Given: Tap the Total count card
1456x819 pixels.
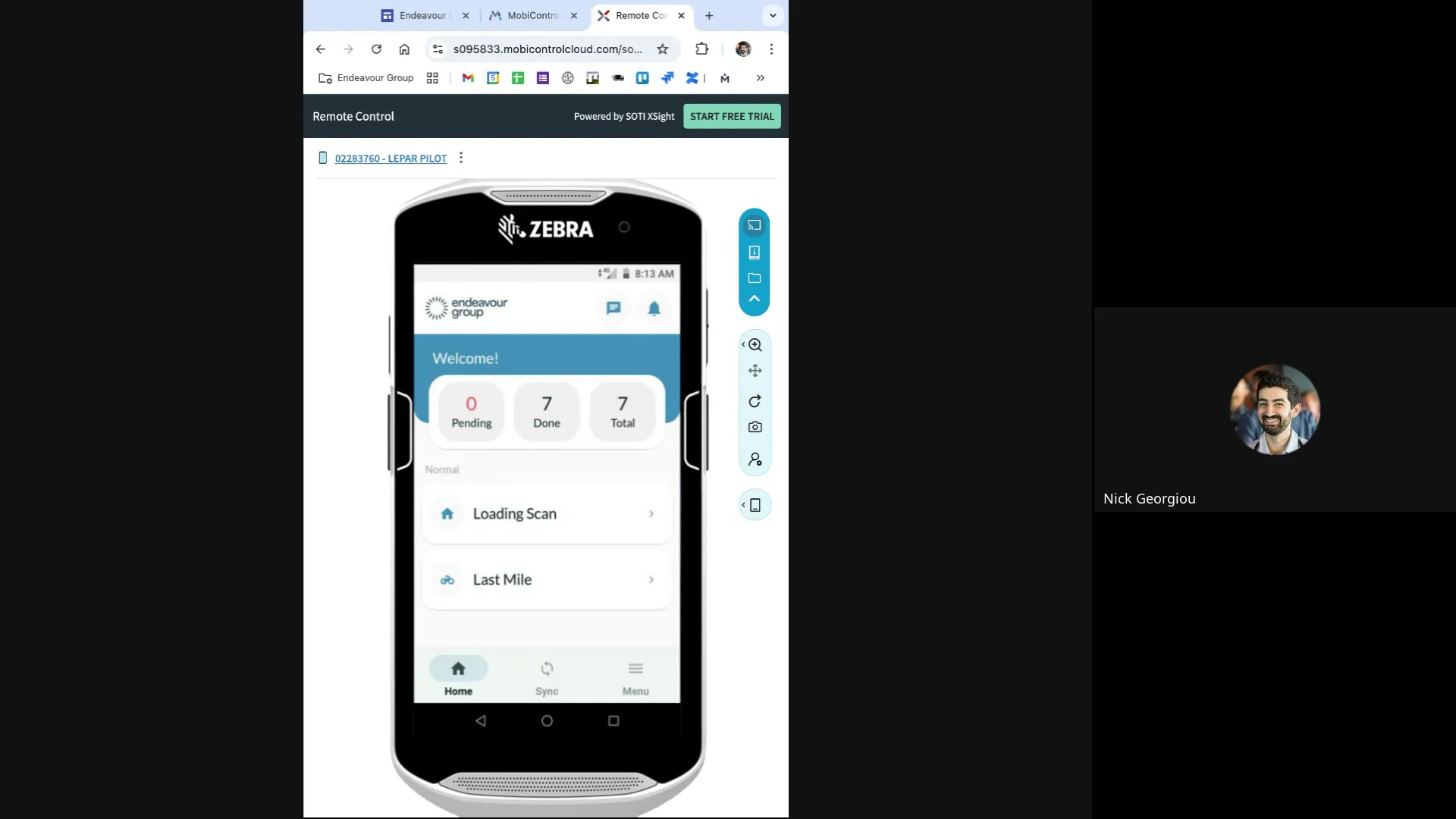Looking at the screenshot, I should coord(623,411).
